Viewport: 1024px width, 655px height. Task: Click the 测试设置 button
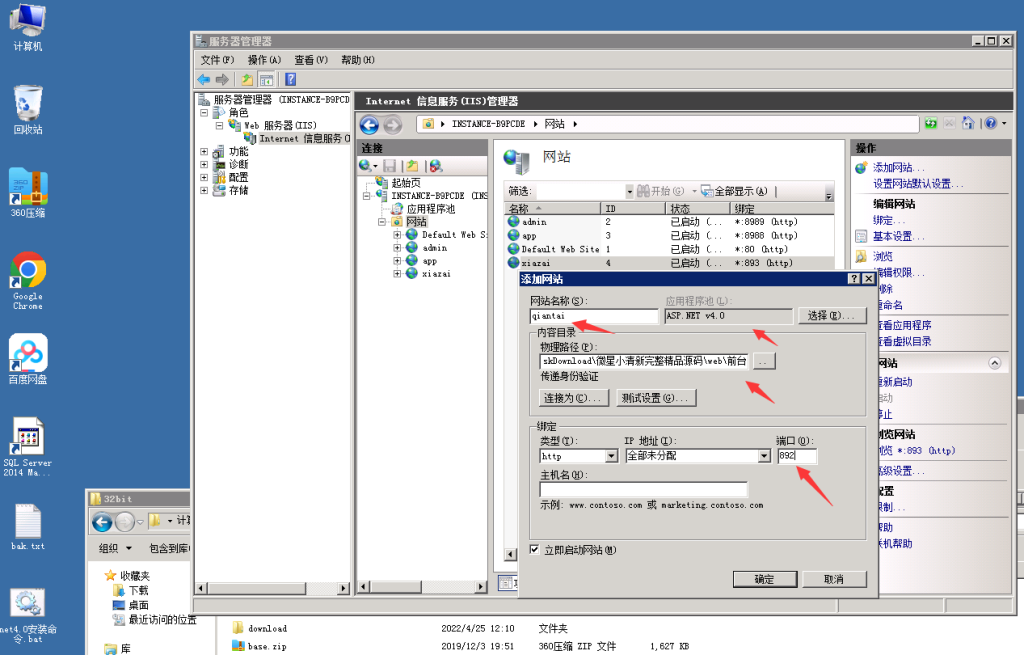(655, 398)
